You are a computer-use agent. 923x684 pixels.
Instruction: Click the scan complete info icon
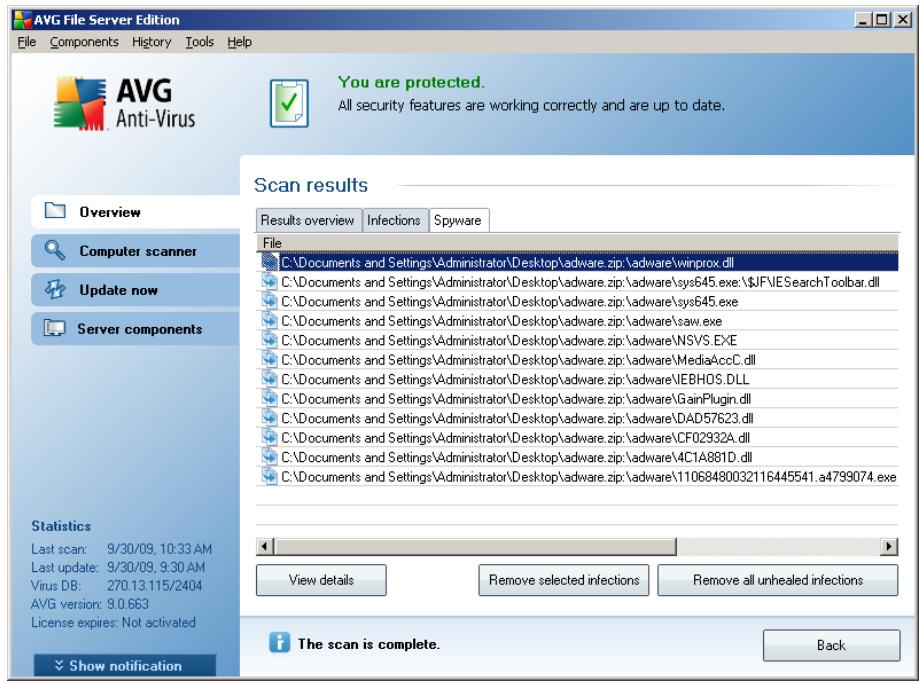[280, 642]
